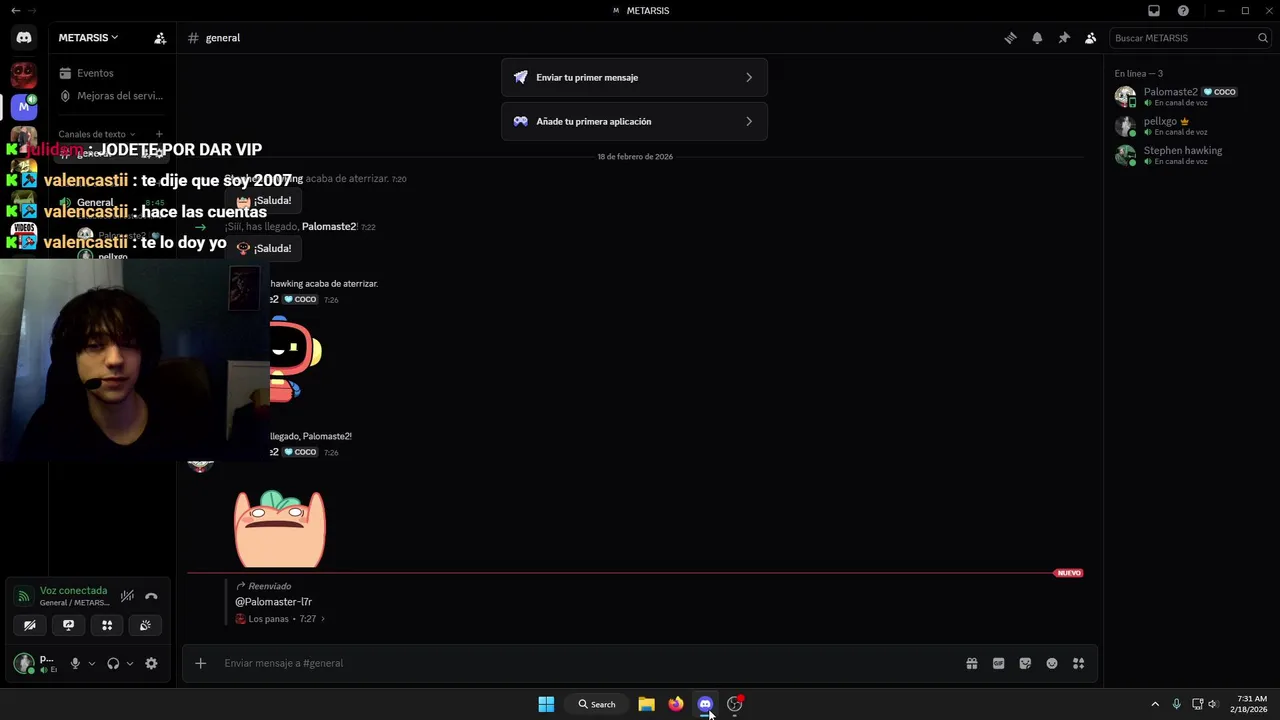Click the NUEVO new messages marker
Viewport: 1280px width, 720px height.
(x=1069, y=573)
